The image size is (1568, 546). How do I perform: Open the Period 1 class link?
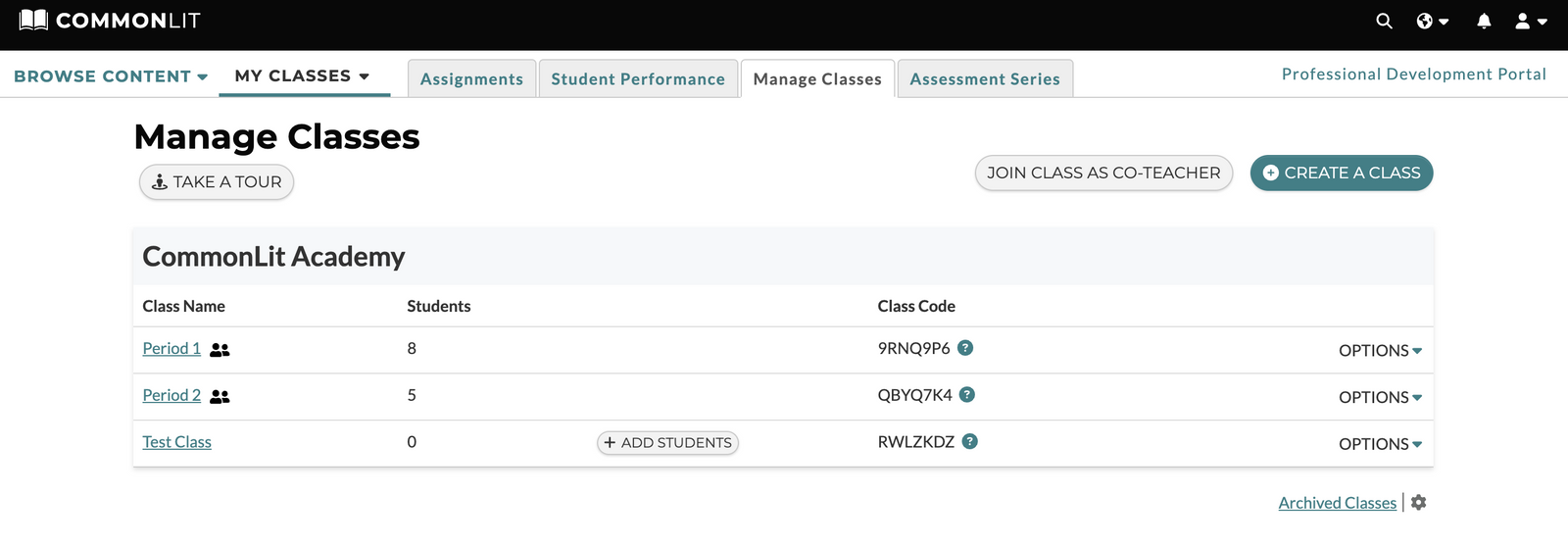coord(171,349)
